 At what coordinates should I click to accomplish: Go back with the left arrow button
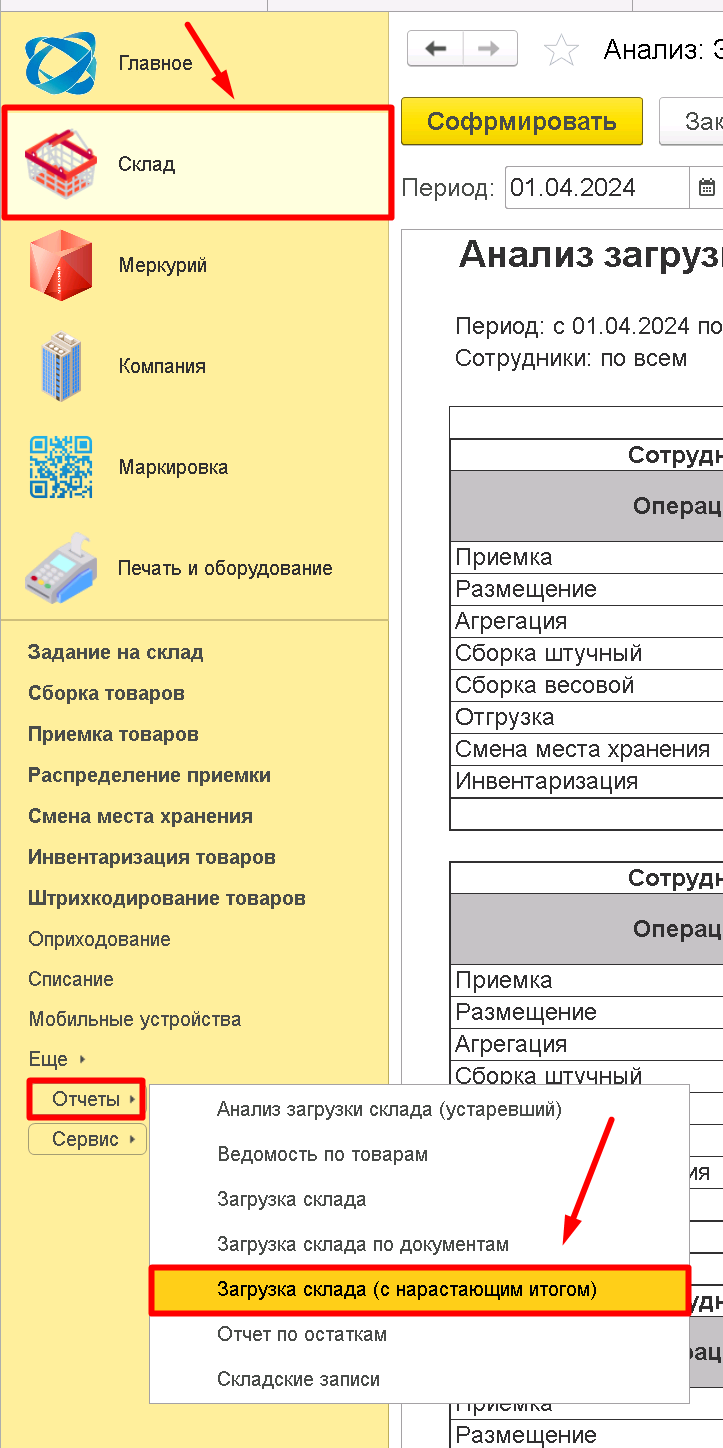pyautogui.click(x=435, y=48)
